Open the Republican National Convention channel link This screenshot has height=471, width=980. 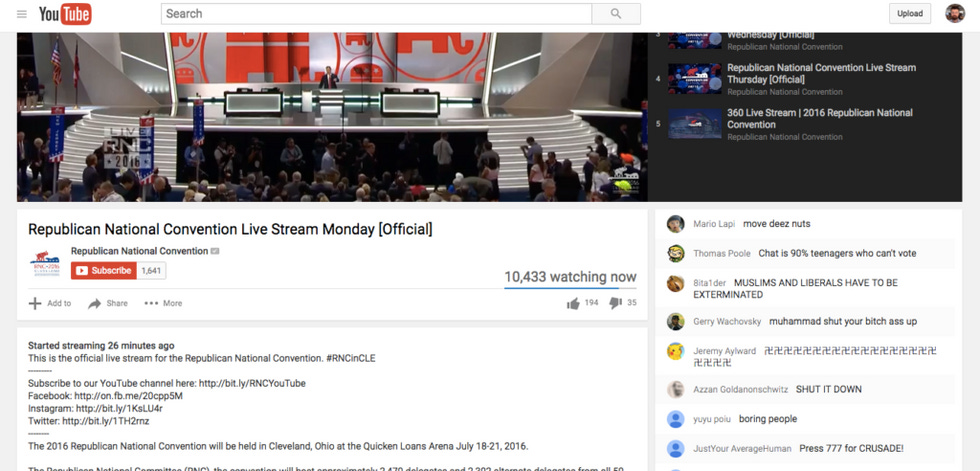coord(139,251)
